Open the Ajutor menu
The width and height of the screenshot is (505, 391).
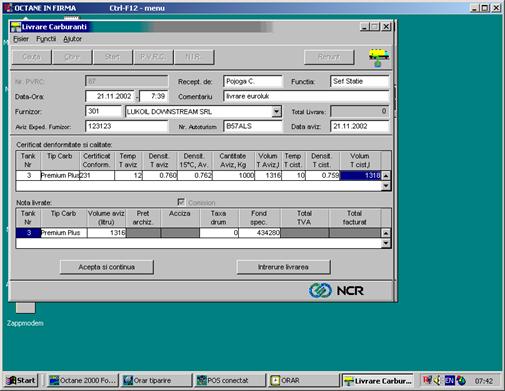(x=72, y=39)
